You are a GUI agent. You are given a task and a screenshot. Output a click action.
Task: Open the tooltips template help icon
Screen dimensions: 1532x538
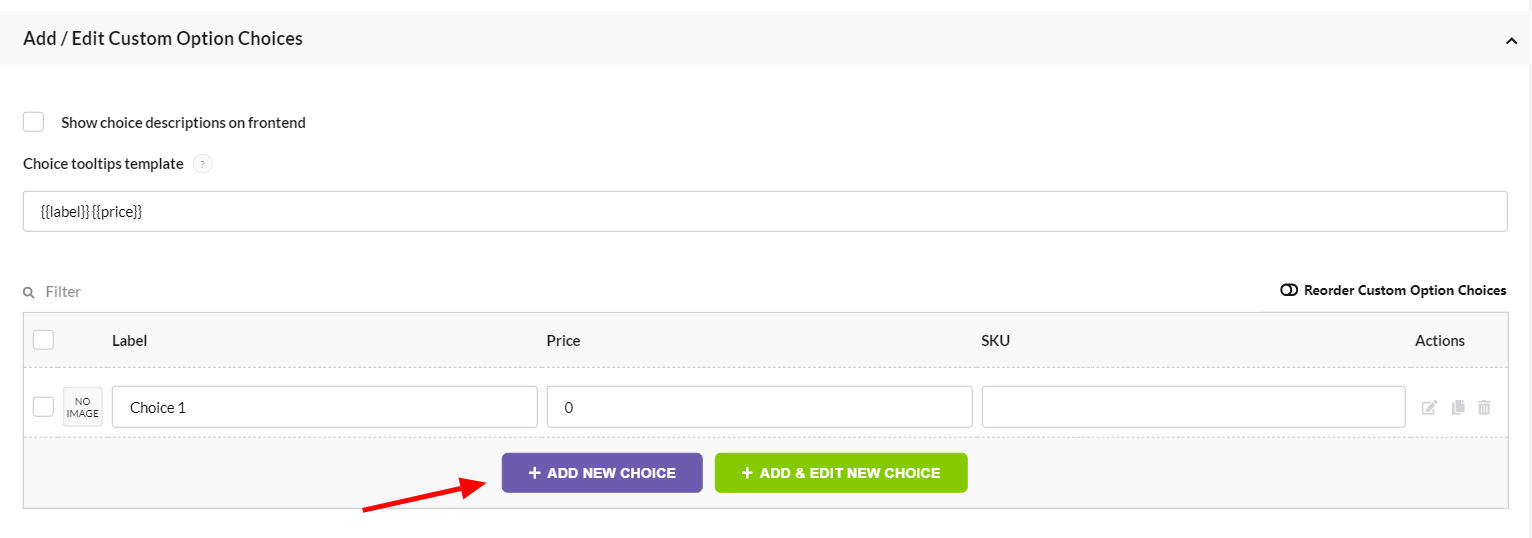coord(203,164)
